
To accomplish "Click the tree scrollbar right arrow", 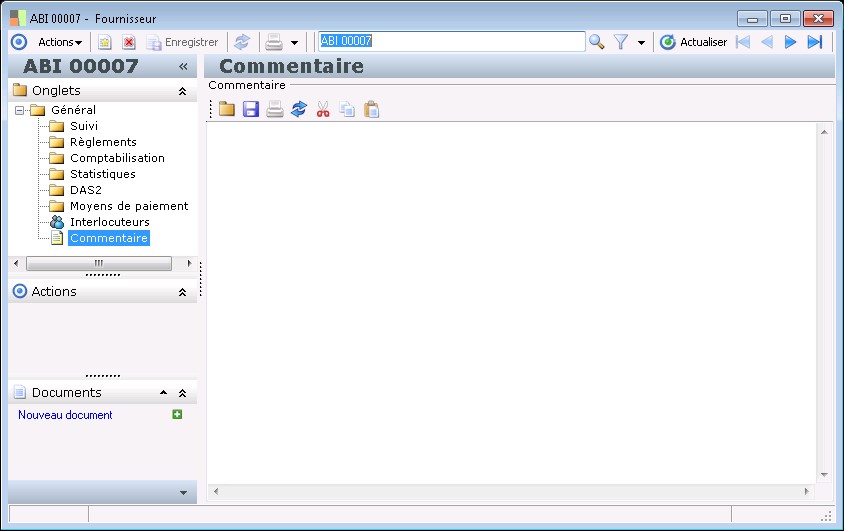I will pyautogui.click(x=189, y=263).
